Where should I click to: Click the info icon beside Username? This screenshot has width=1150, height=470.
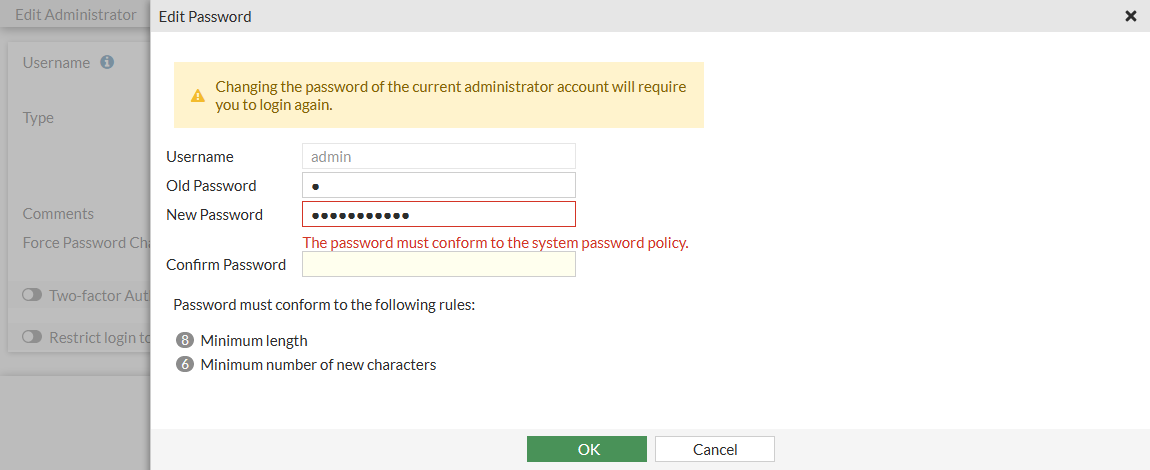[x=107, y=62]
